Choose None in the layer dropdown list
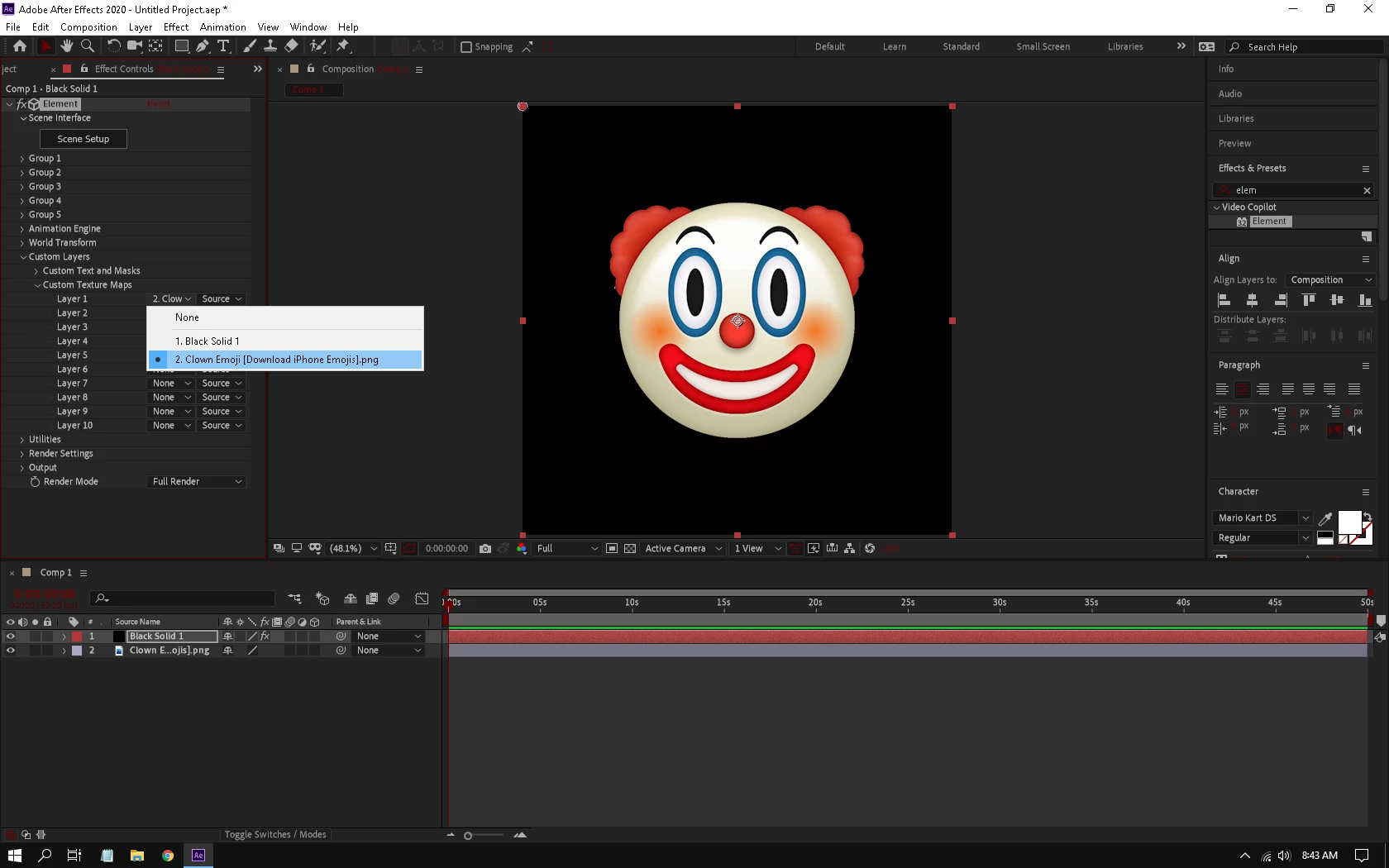Image resolution: width=1389 pixels, height=868 pixels. (x=285, y=317)
